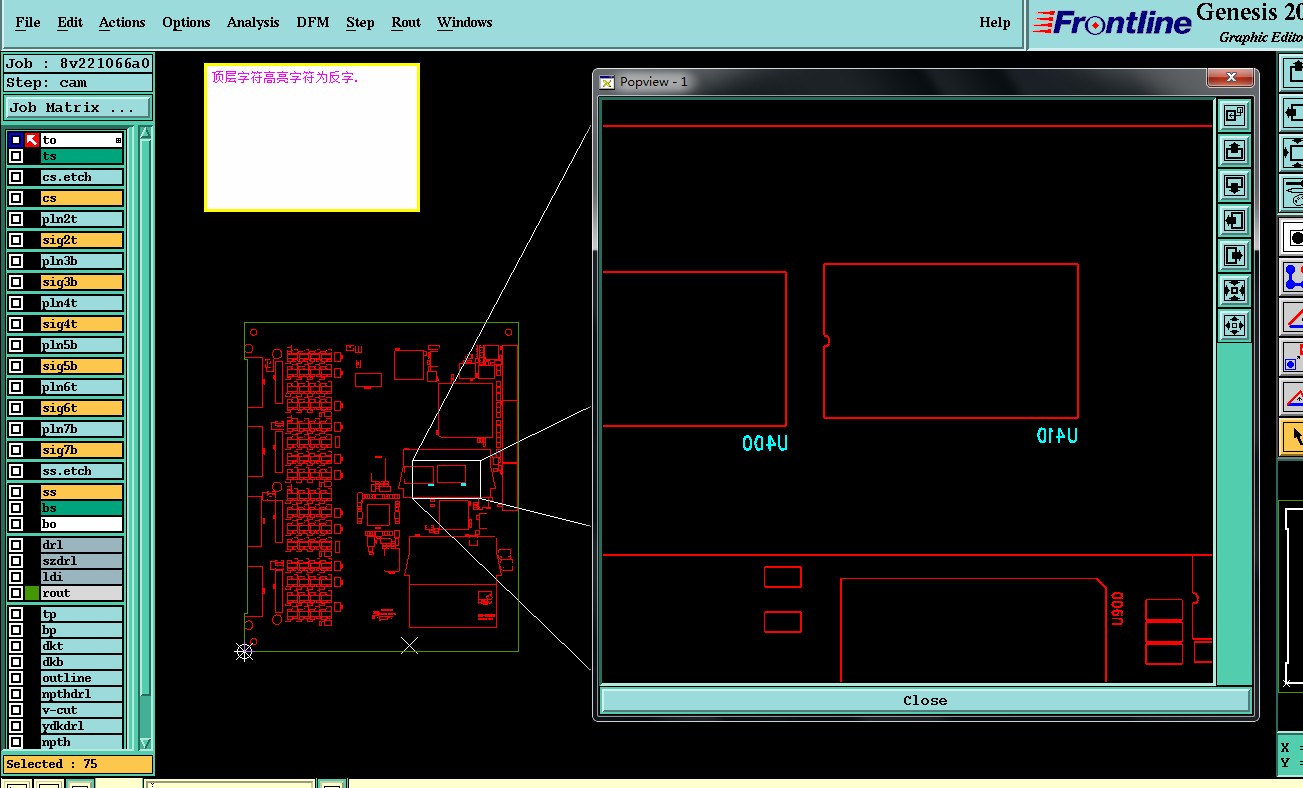The width and height of the screenshot is (1303, 788).
Task: Open the Actions menu
Action: tap(122, 22)
